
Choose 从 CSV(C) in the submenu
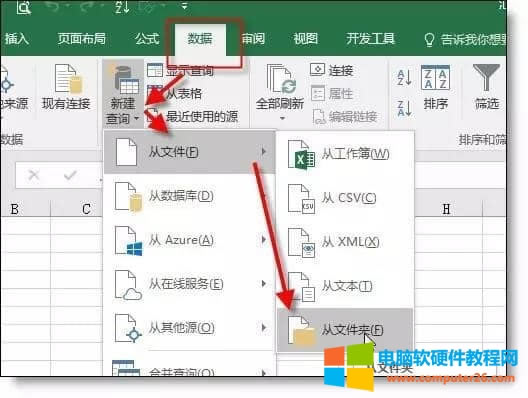[x=345, y=198]
